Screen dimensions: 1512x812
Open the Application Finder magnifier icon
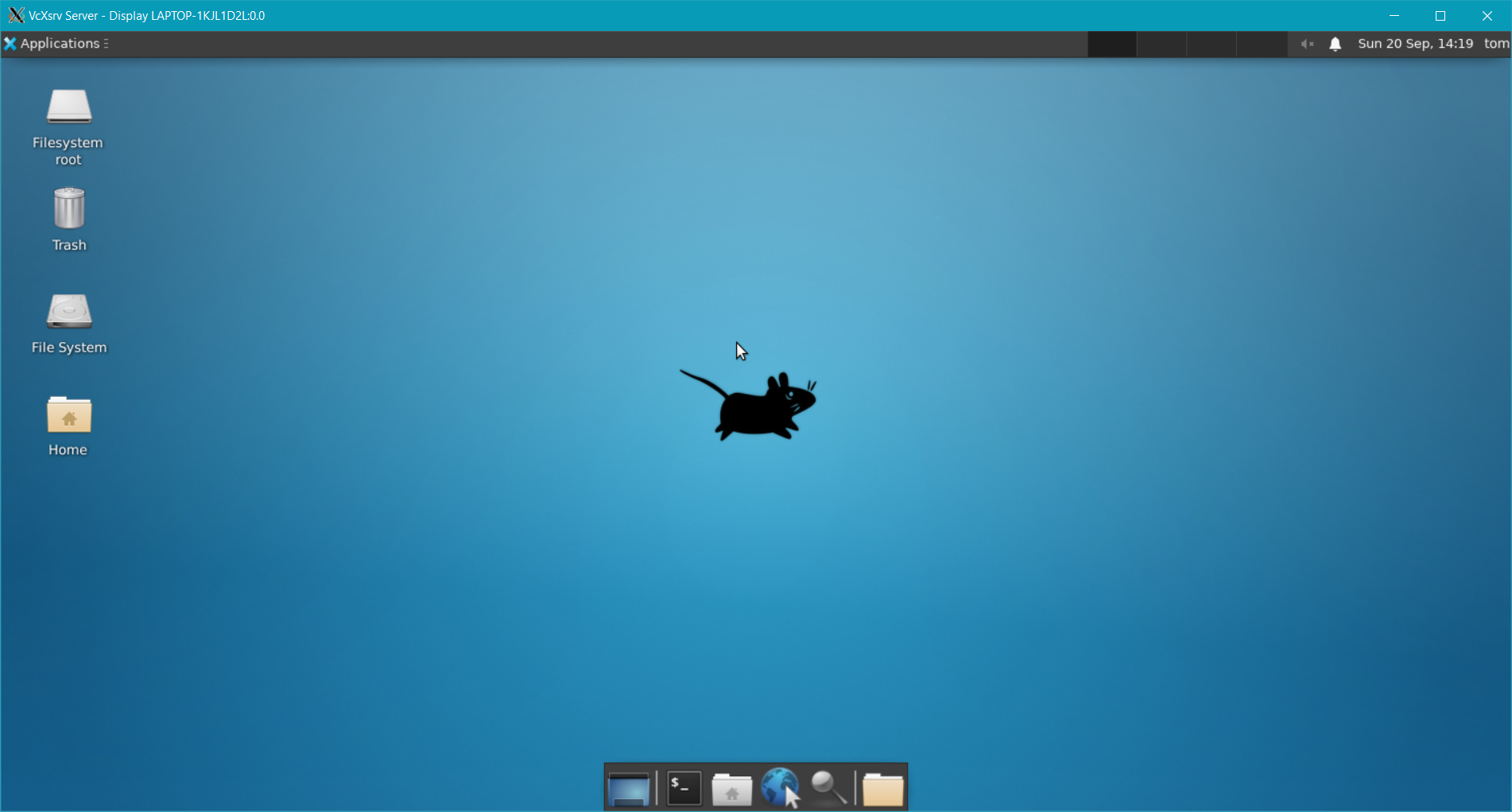828,787
